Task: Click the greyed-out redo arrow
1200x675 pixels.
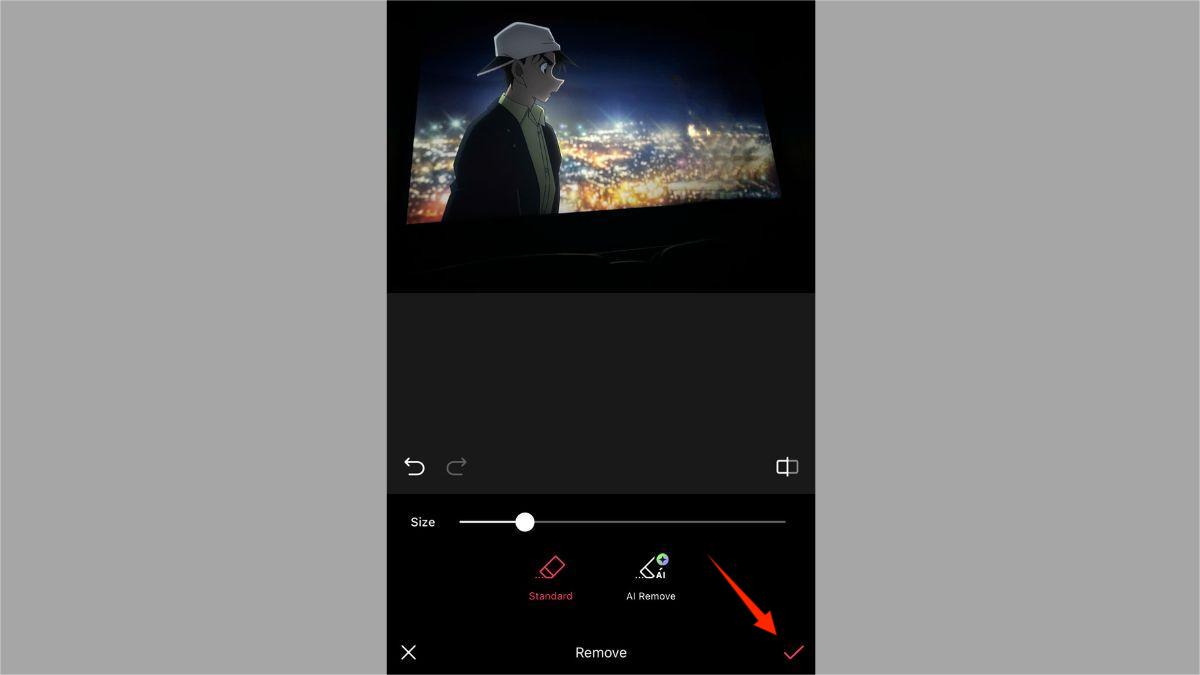Action: click(456, 467)
